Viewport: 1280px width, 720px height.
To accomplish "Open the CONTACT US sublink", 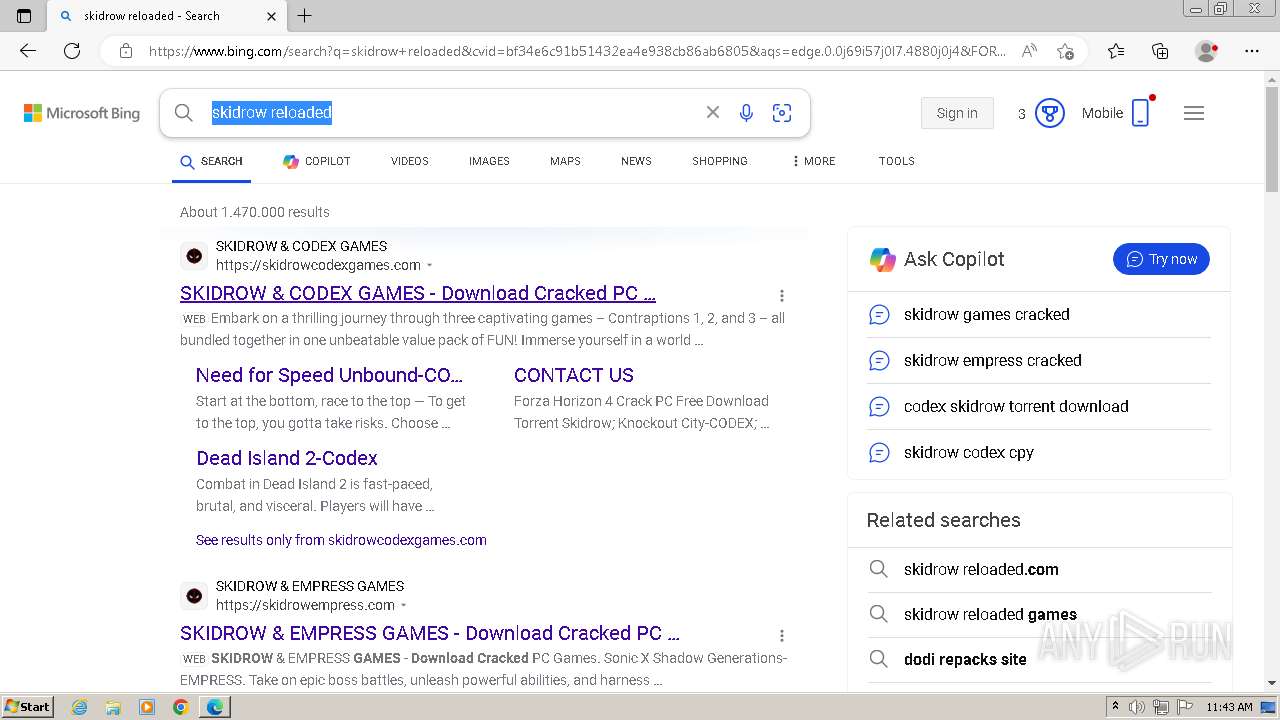I will click(x=574, y=375).
